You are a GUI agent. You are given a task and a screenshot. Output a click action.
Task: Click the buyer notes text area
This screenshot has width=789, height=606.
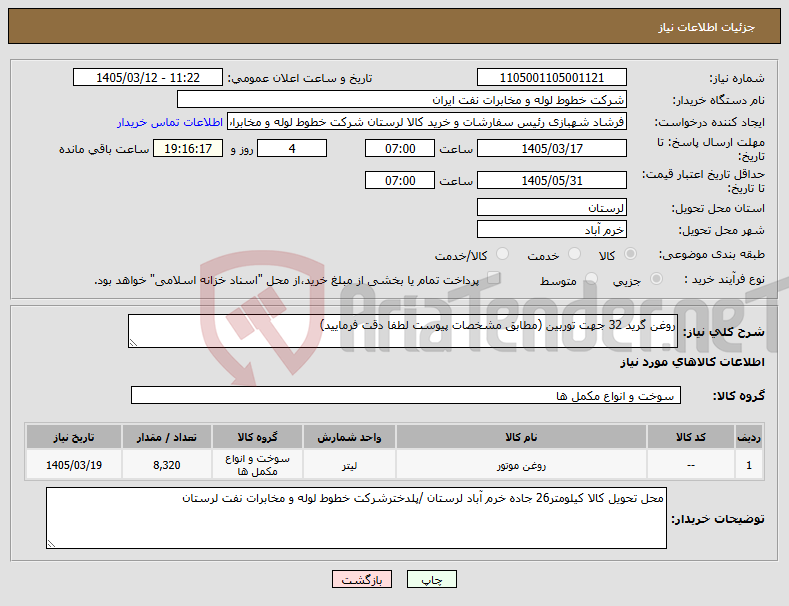pos(356,518)
